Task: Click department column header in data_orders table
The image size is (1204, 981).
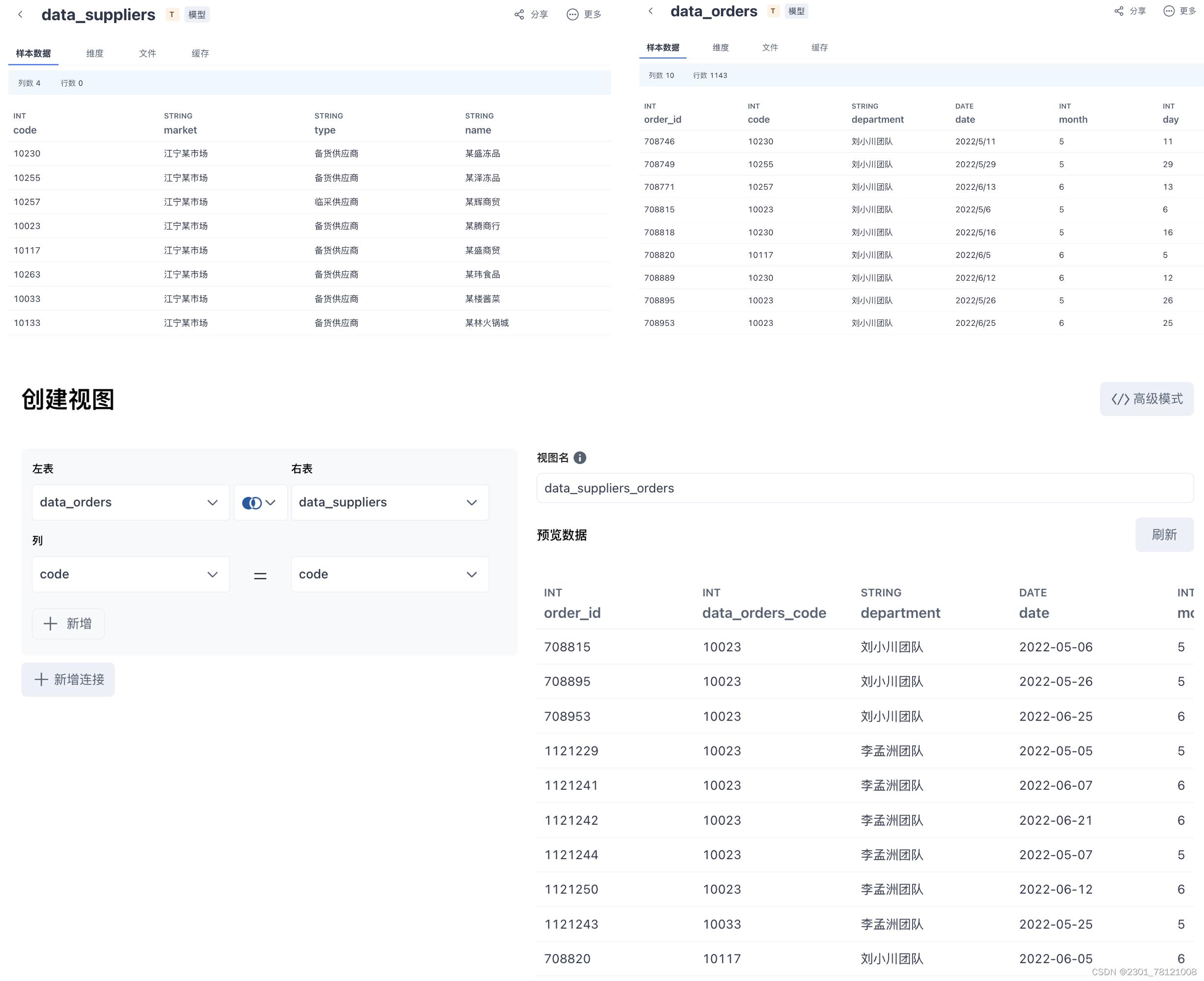Action: tap(877, 119)
